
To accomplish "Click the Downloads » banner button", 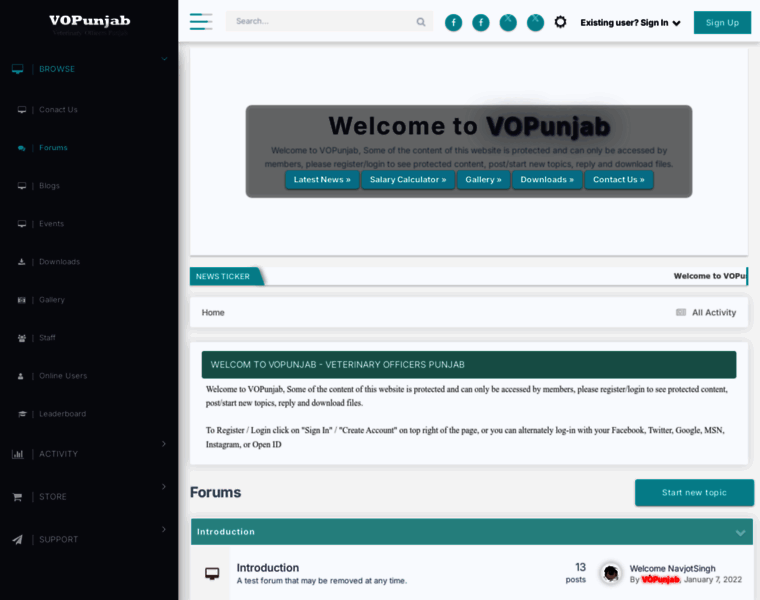I will (547, 180).
